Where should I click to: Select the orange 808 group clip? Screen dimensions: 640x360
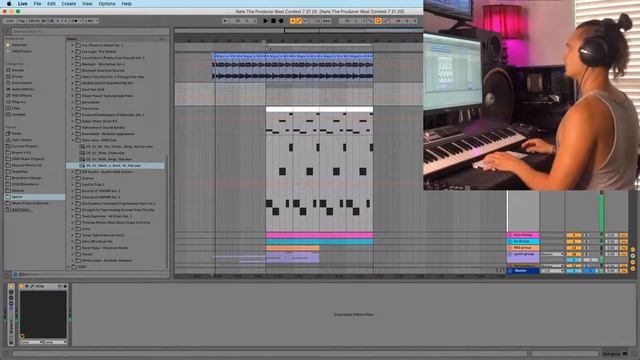click(x=293, y=248)
